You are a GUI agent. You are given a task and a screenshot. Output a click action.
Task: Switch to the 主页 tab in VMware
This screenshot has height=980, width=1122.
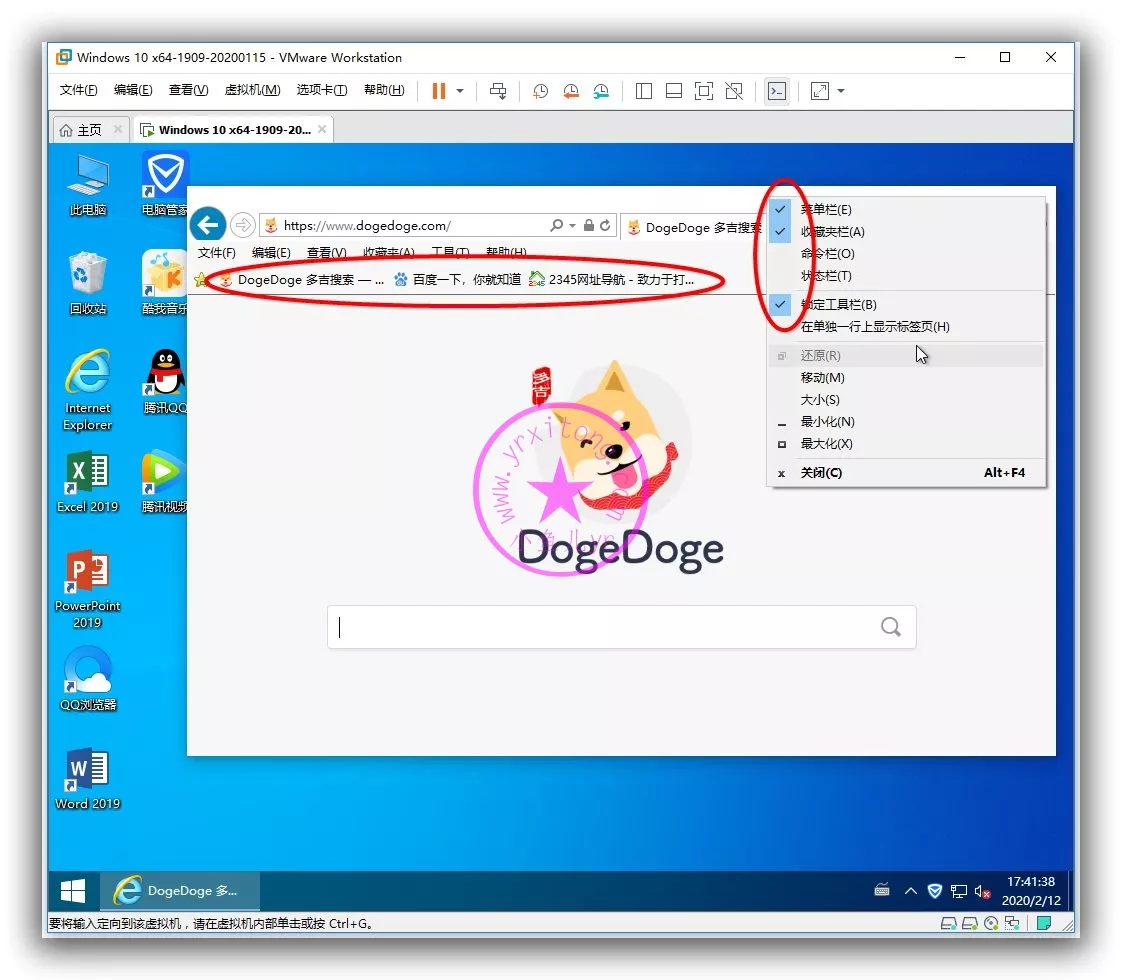tap(82, 130)
